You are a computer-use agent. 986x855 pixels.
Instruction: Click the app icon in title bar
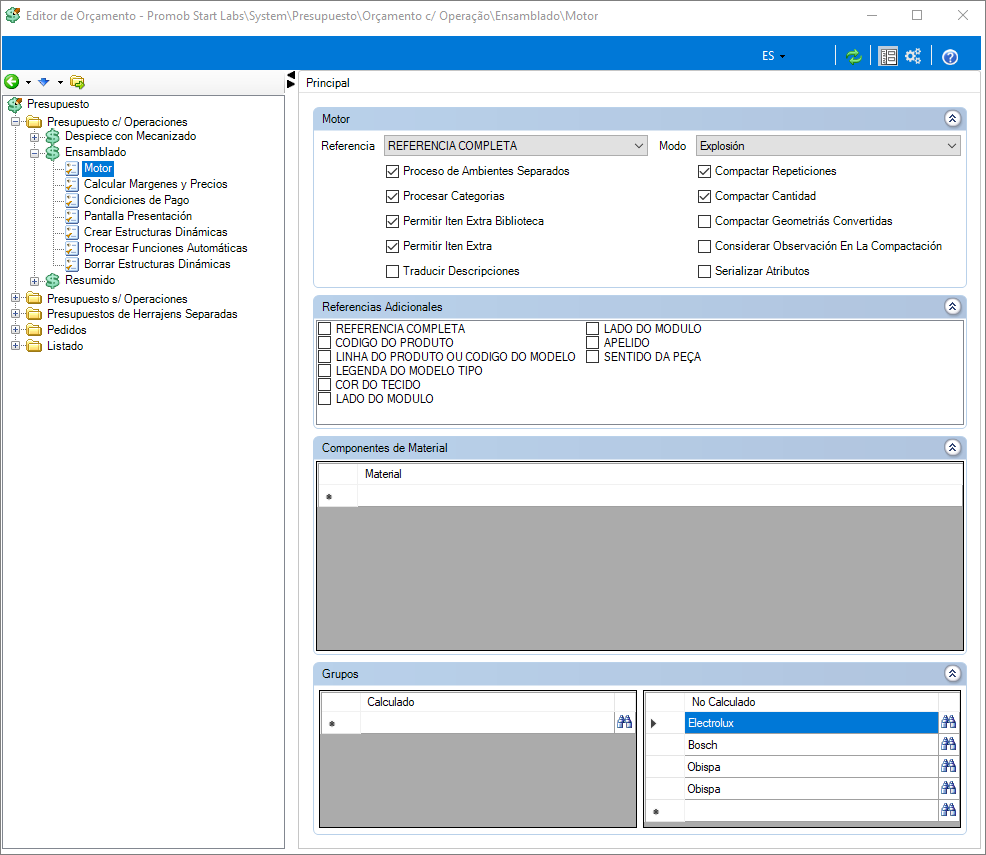coord(13,15)
